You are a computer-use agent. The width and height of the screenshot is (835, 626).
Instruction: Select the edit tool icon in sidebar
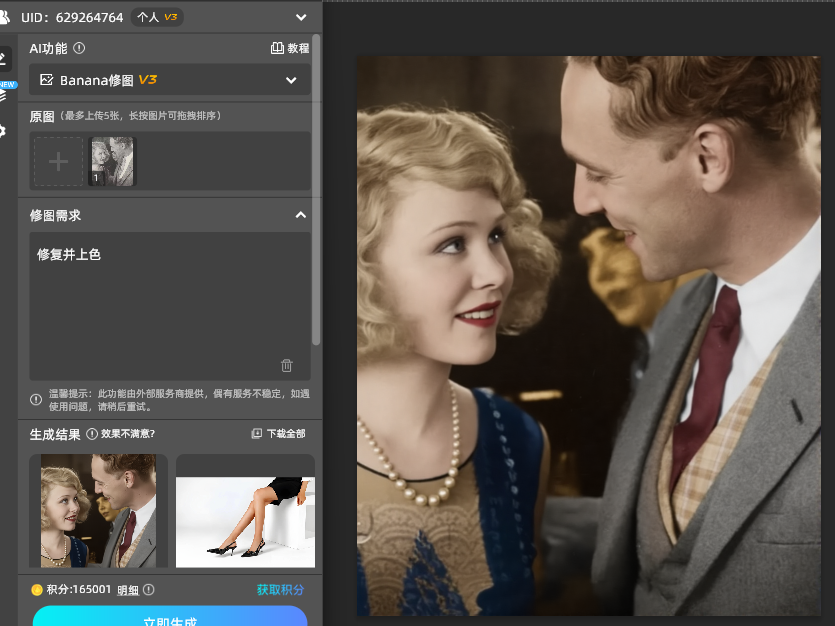(4, 58)
